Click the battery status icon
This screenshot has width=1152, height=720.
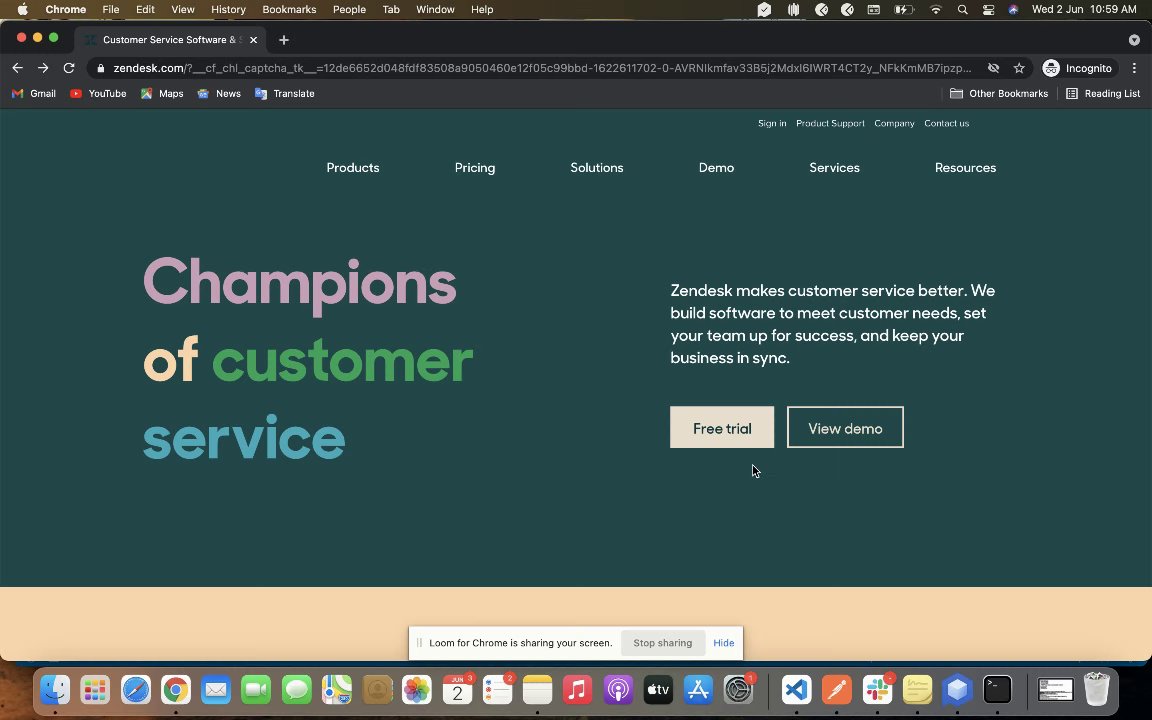(903, 10)
